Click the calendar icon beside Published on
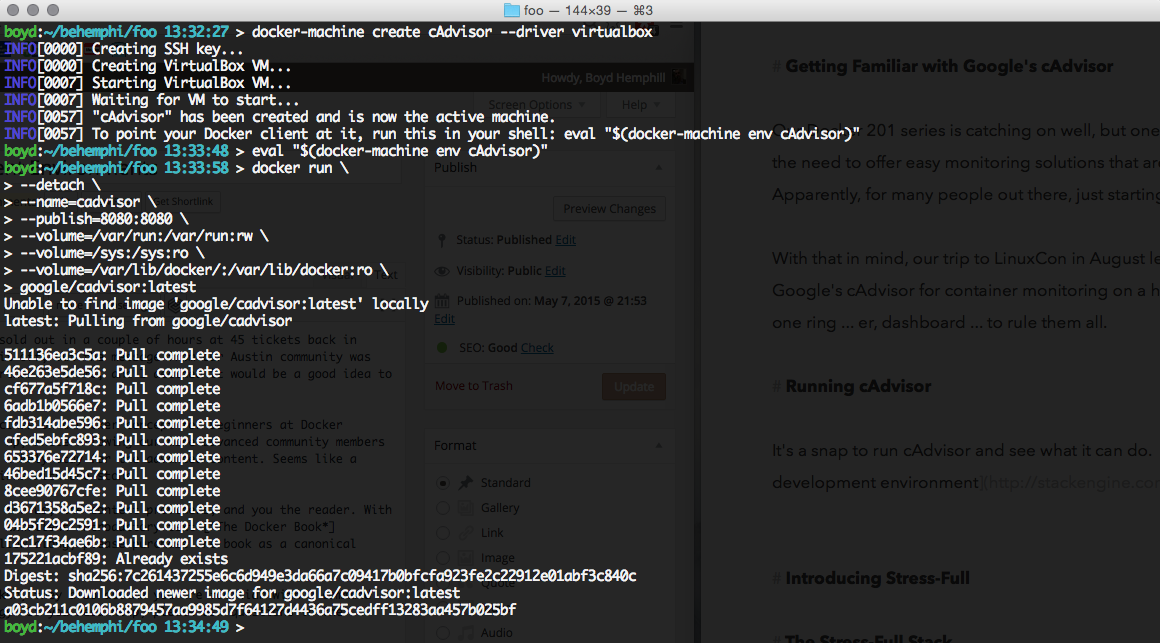Viewport: 1160px width, 643px height. tap(442, 301)
